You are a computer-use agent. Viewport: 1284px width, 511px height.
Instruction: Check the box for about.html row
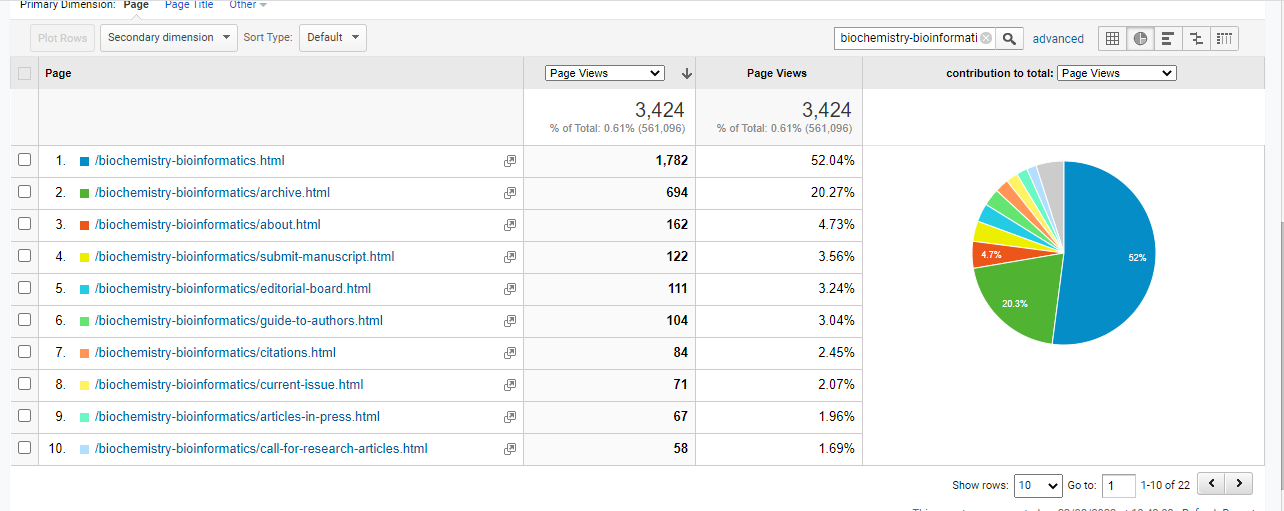click(x=25, y=224)
